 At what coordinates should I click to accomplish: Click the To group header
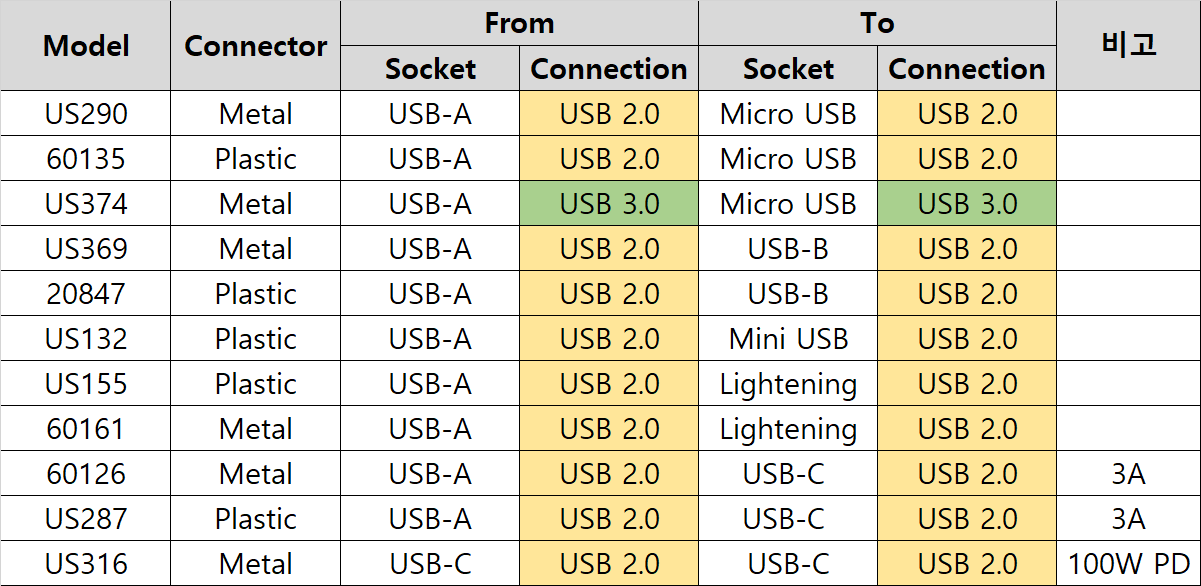click(x=877, y=24)
